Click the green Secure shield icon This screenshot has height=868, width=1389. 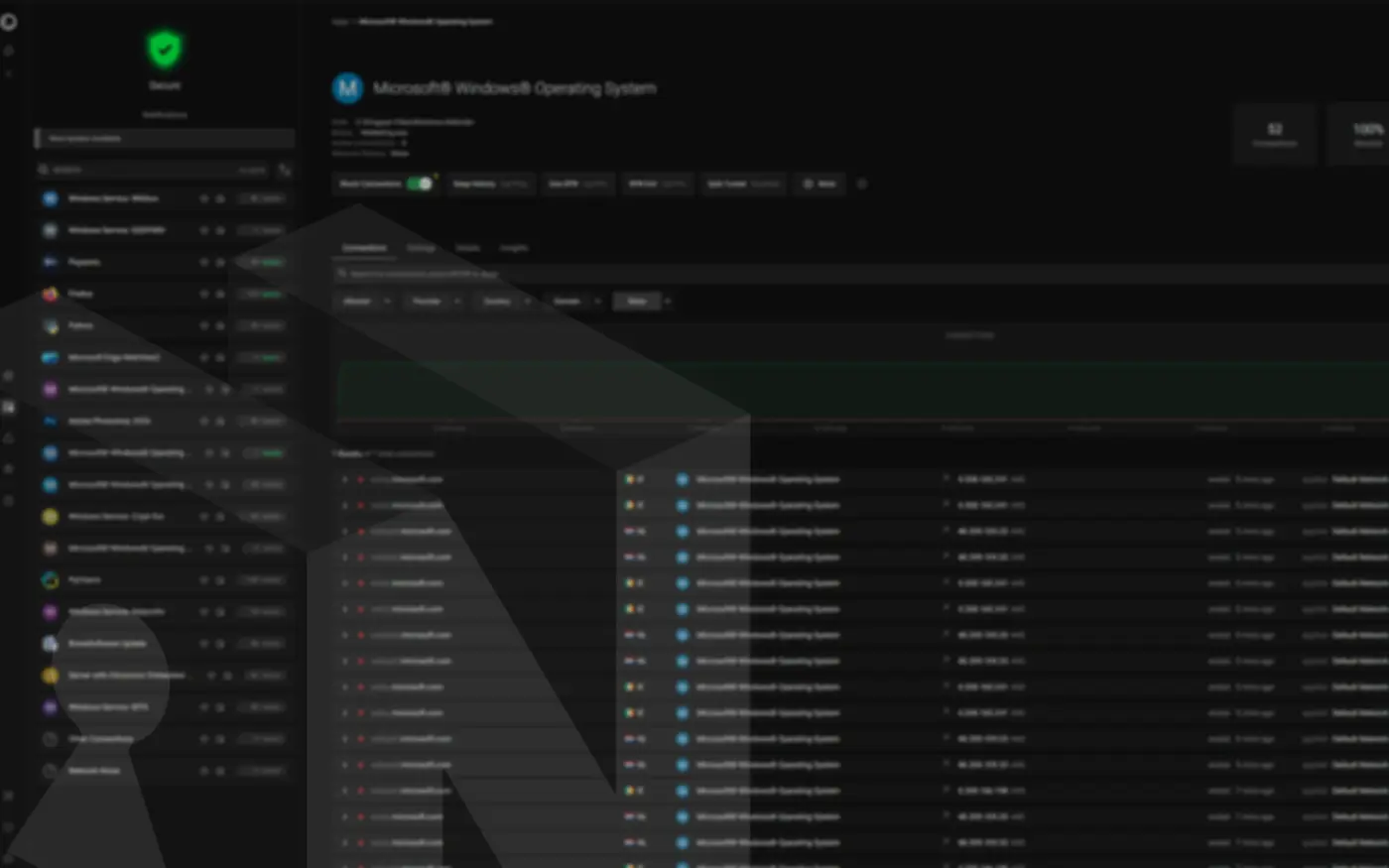point(165,49)
